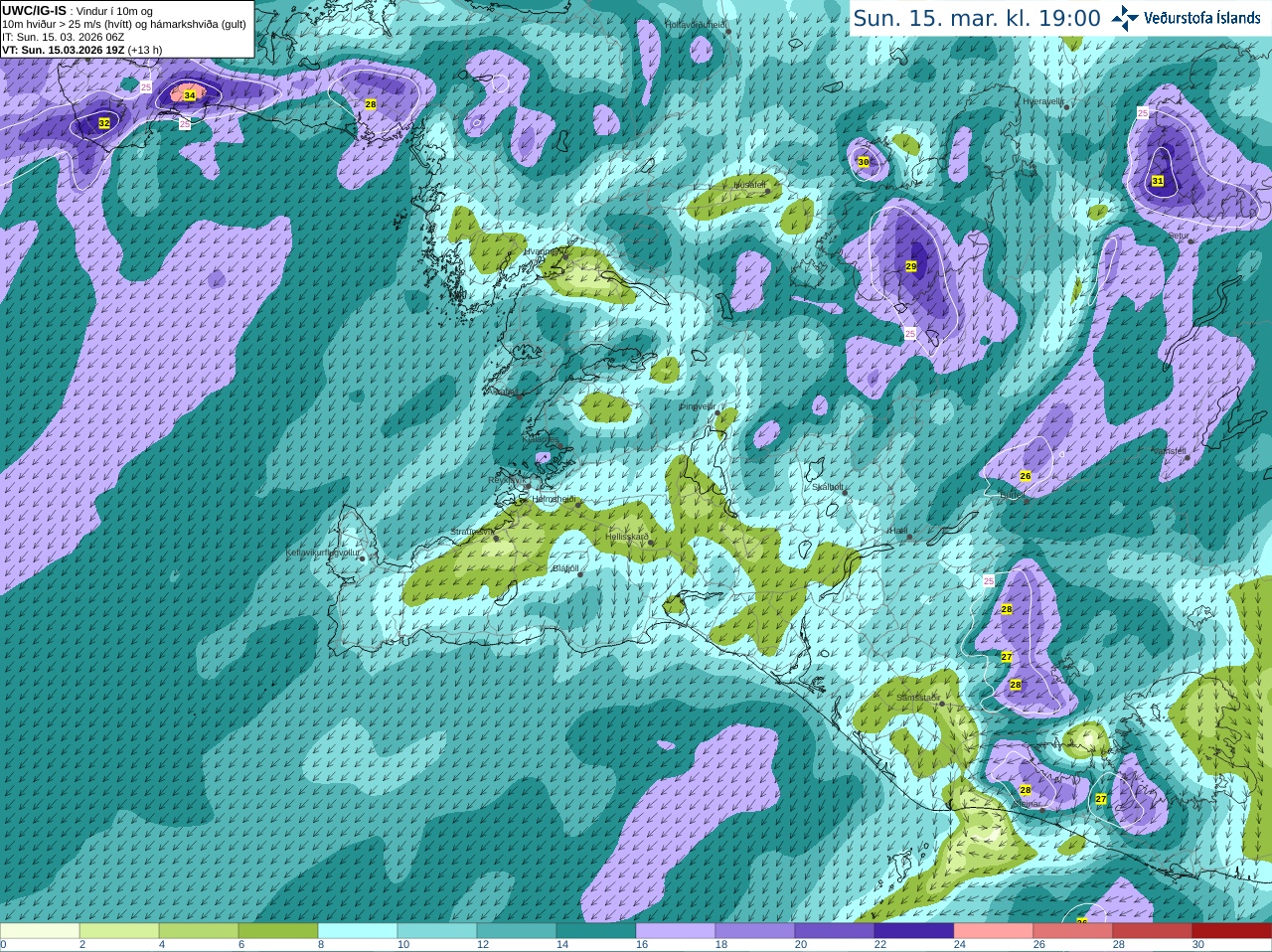Select the yellow 34 gust peak label
The image size is (1272, 952).
(x=190, y=95)
